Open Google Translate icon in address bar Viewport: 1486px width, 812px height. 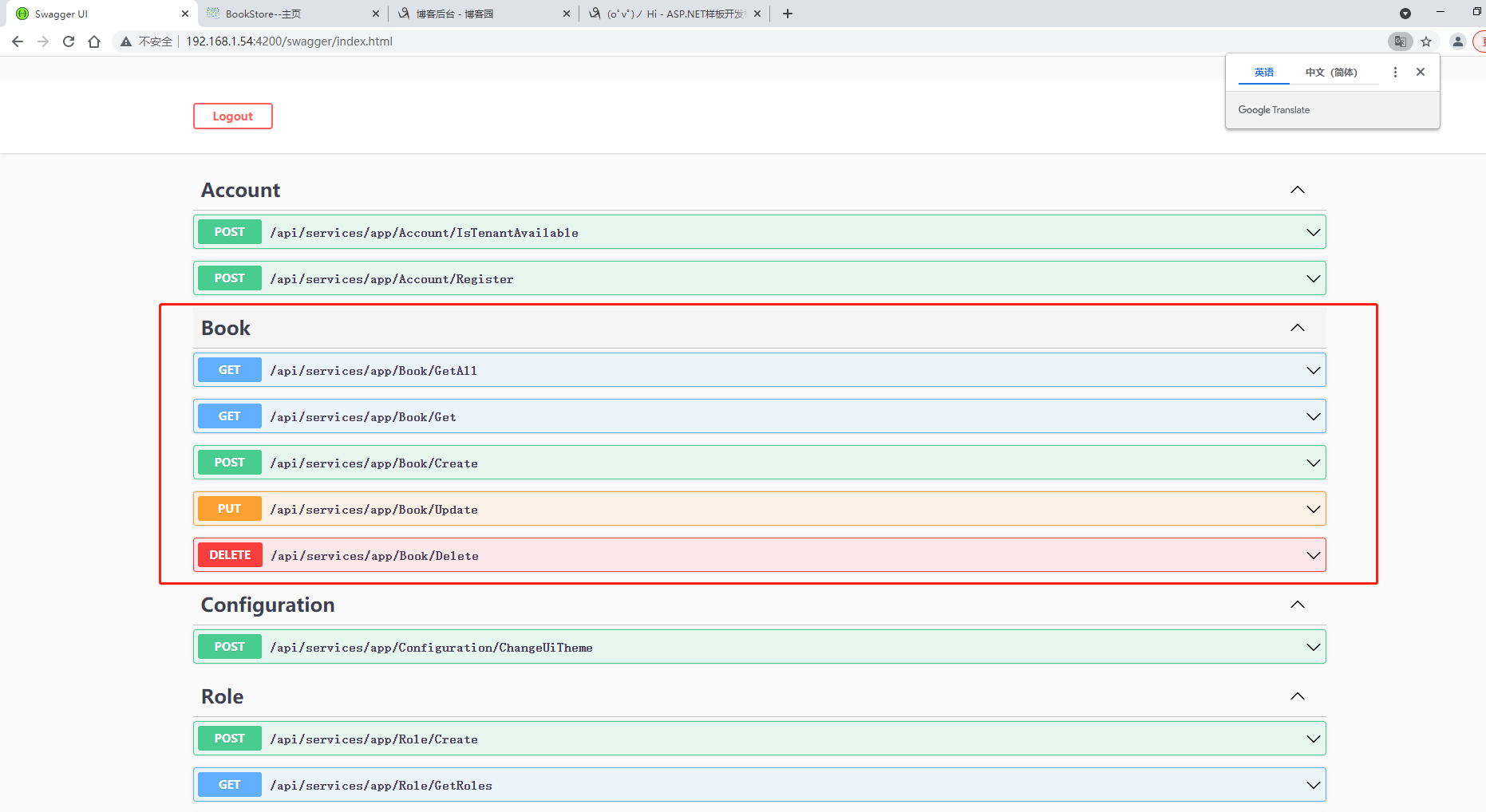point(1400,41)
